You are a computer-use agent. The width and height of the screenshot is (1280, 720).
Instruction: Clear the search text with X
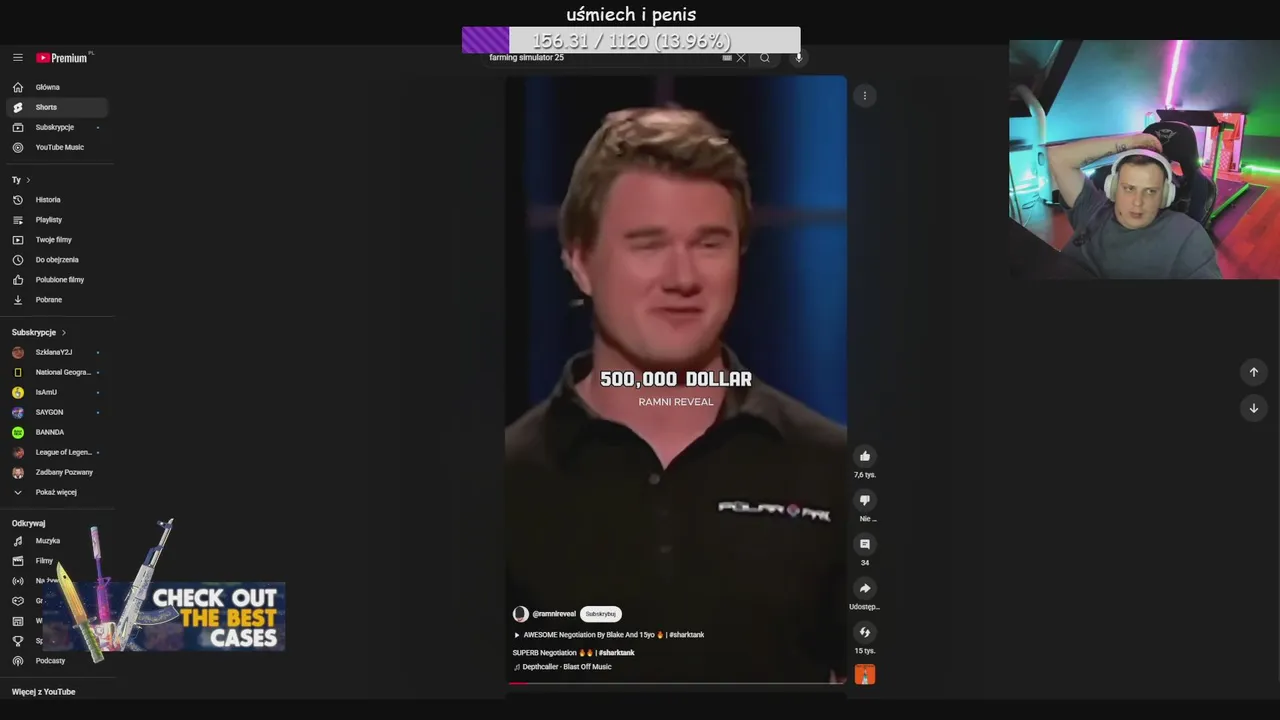[x=741, y=58]
